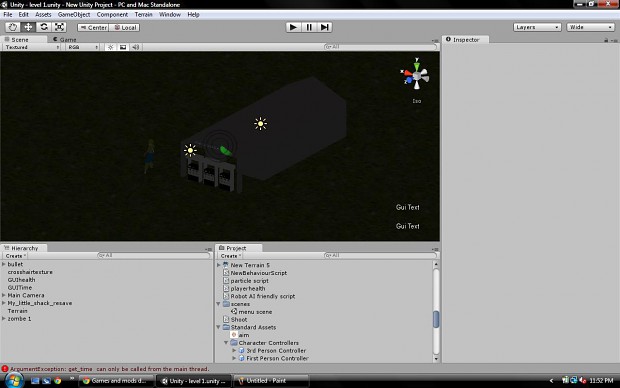Collapse the scenes folder
Image resolution: width=620 pixels, height=388 pixels.
pos(218,304)
